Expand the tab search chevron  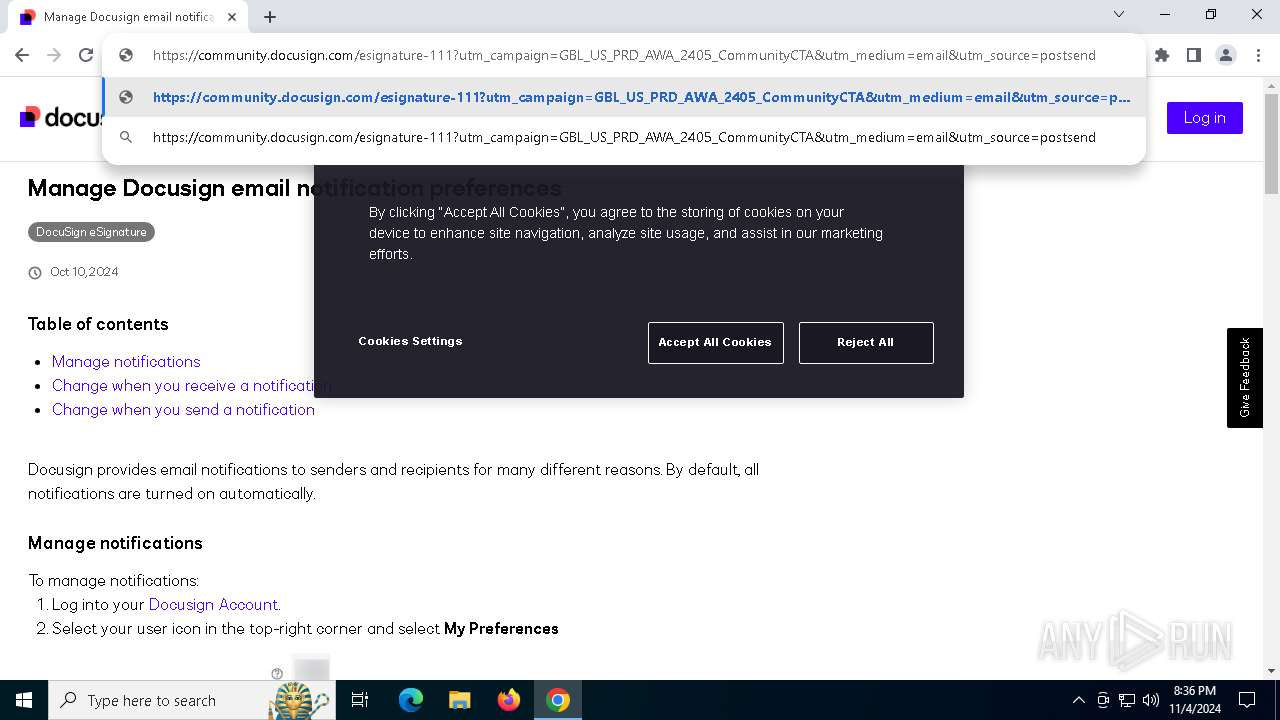[x=1119, y=14]
